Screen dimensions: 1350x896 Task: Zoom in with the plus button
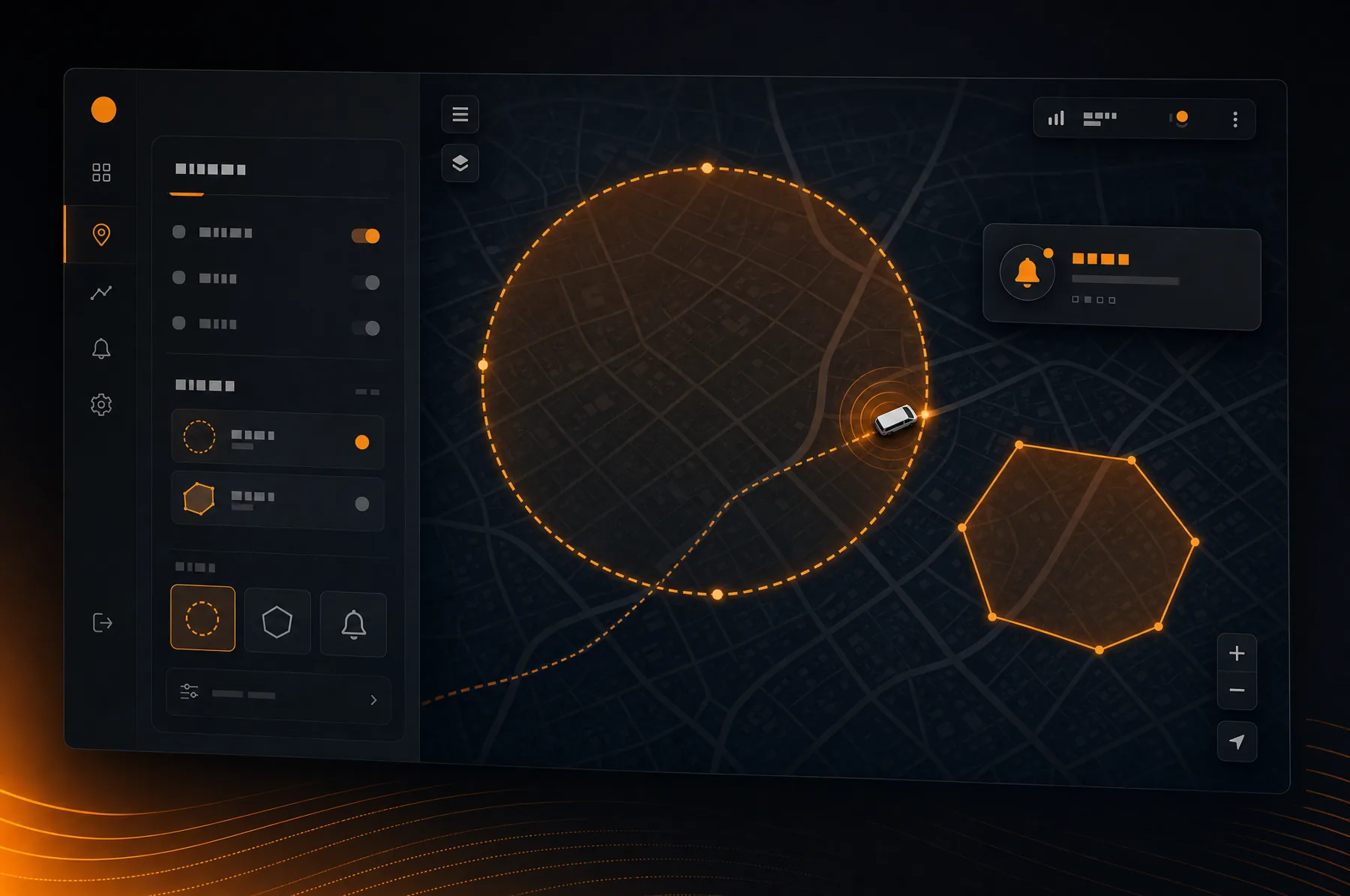[1237, 653]
